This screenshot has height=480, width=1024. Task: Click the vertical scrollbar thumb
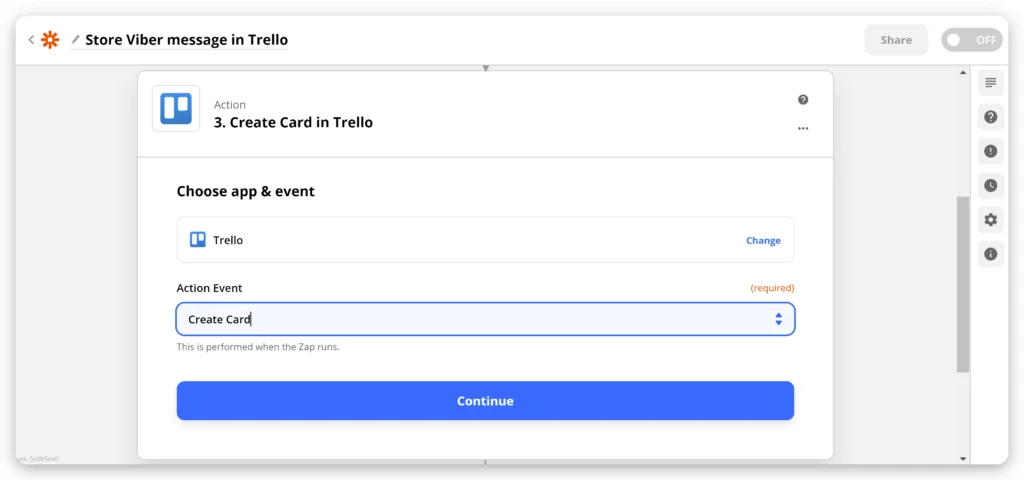click(962, 284)
